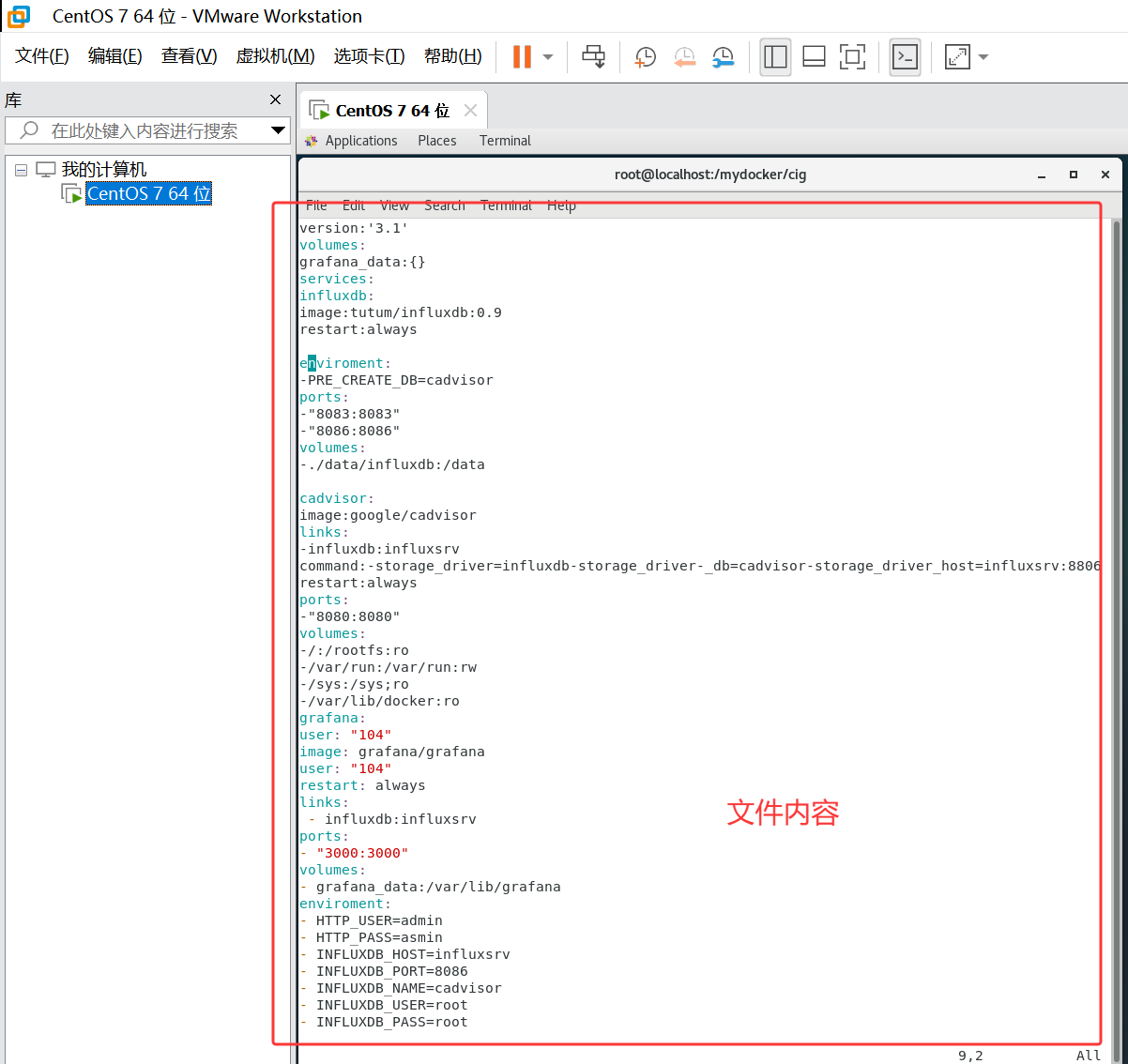Take a snapshot of the virtual machine
The height and width of the screenshot is (1064, 1128).
coord(645,57)
